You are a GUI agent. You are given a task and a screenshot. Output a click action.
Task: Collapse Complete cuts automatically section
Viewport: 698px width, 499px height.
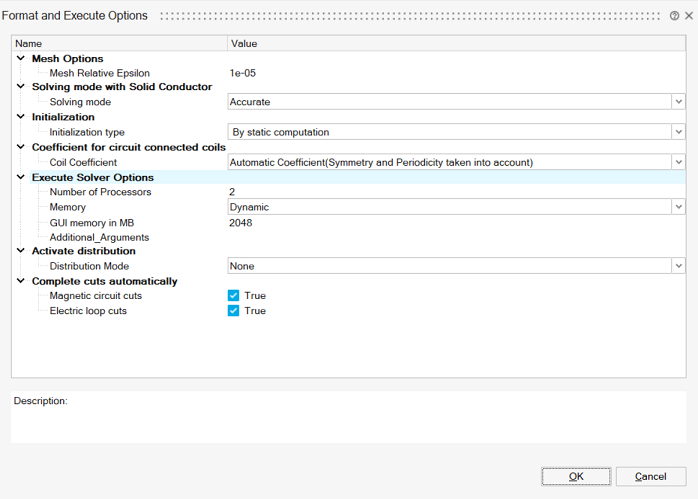click(20, 281)
